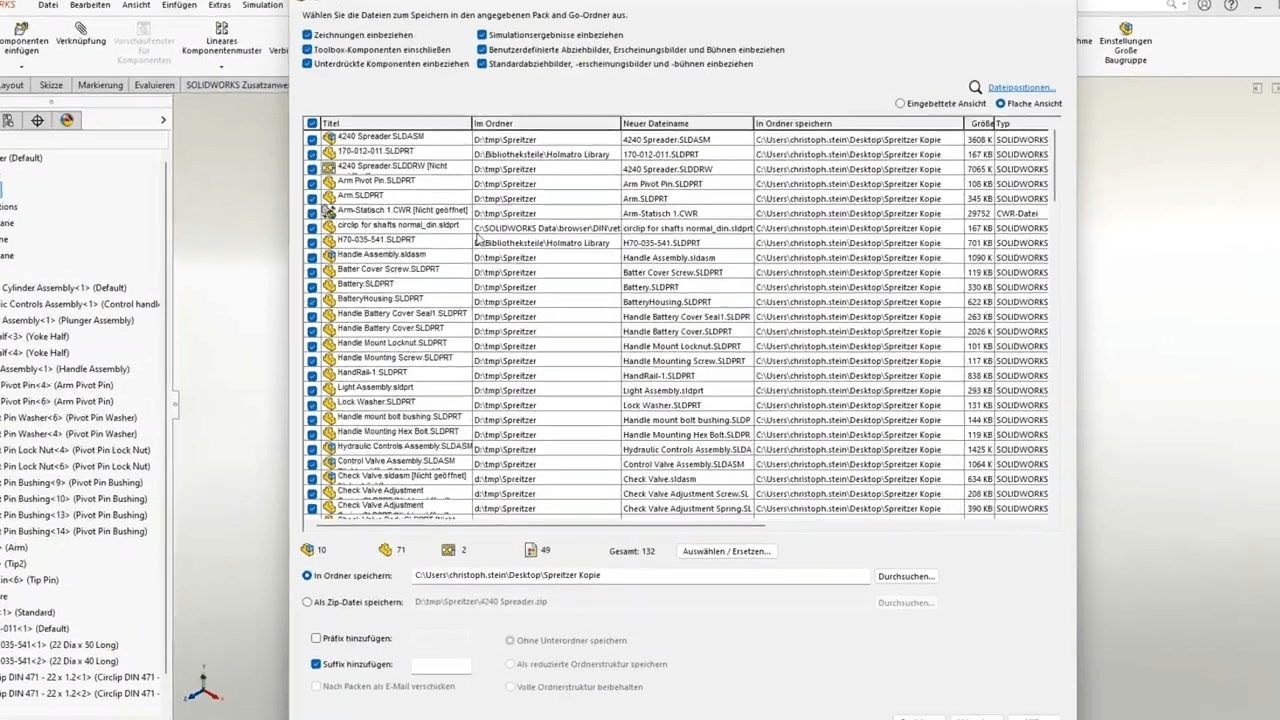The height and width of the screenshot is (720, 1280).
Task: Open the Simulation menu
Action: (x=262, y=5)
